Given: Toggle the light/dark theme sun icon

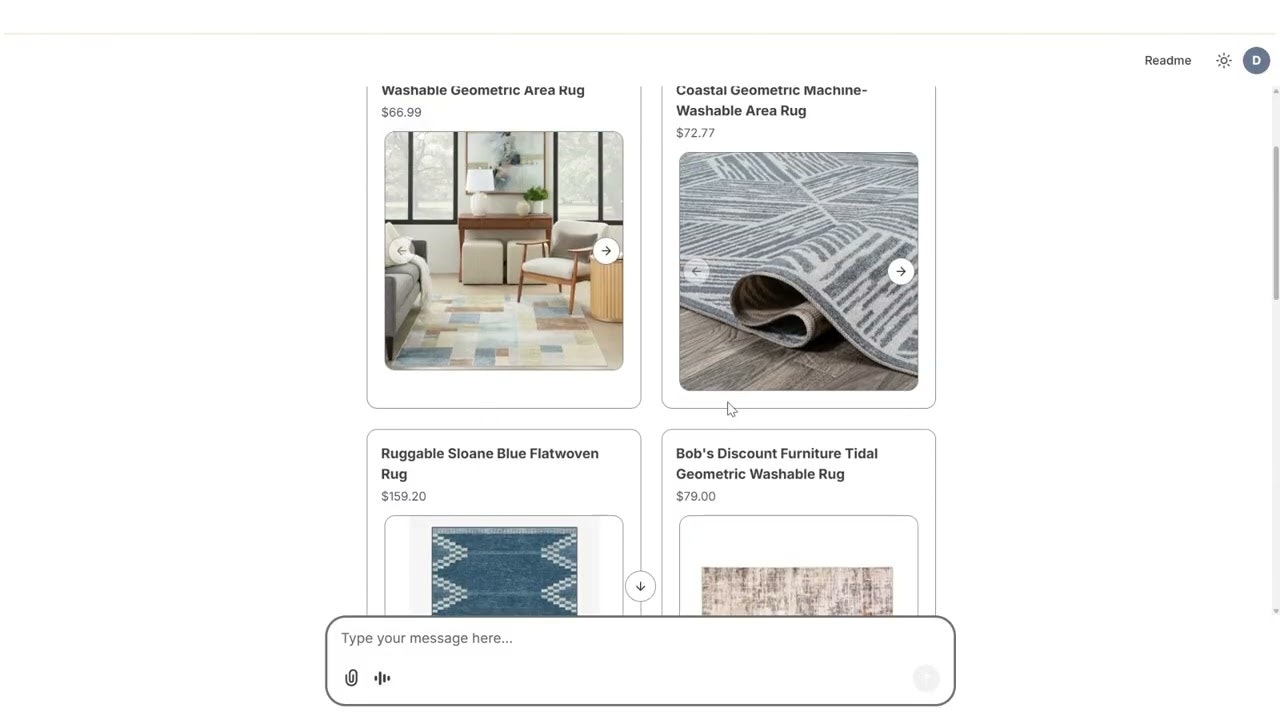Looking at the screenshot, I should (1223, 61).
